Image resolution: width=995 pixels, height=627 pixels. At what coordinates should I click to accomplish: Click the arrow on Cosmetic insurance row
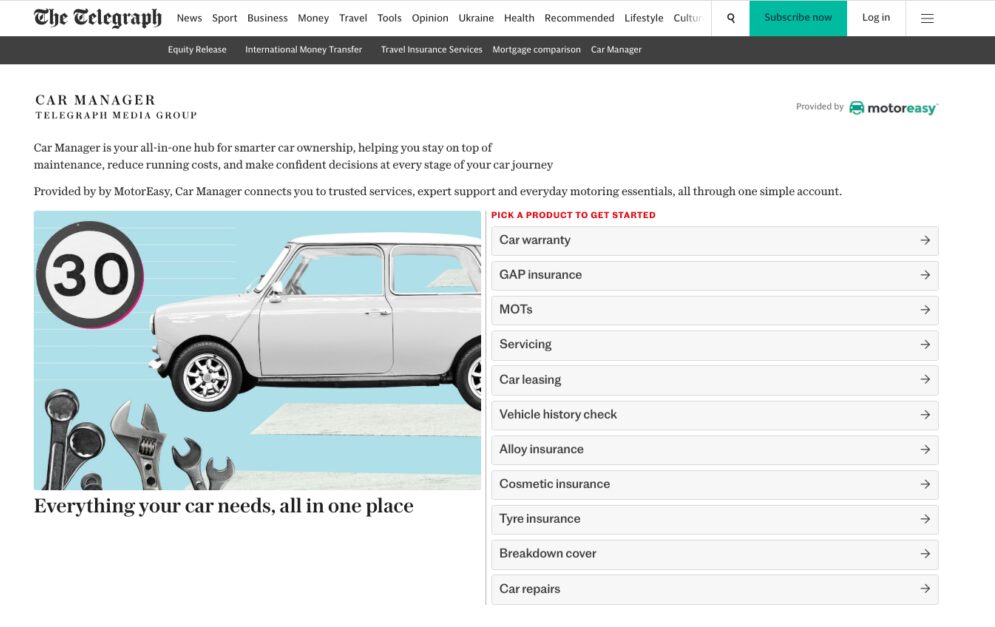tap(925, 484)
